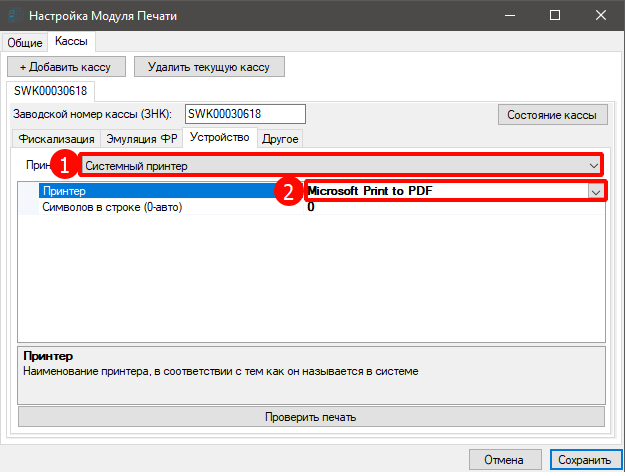This screenshot has height=472, width=625.
Task: Go to the Другое tab
Action: tap(281, 139)
